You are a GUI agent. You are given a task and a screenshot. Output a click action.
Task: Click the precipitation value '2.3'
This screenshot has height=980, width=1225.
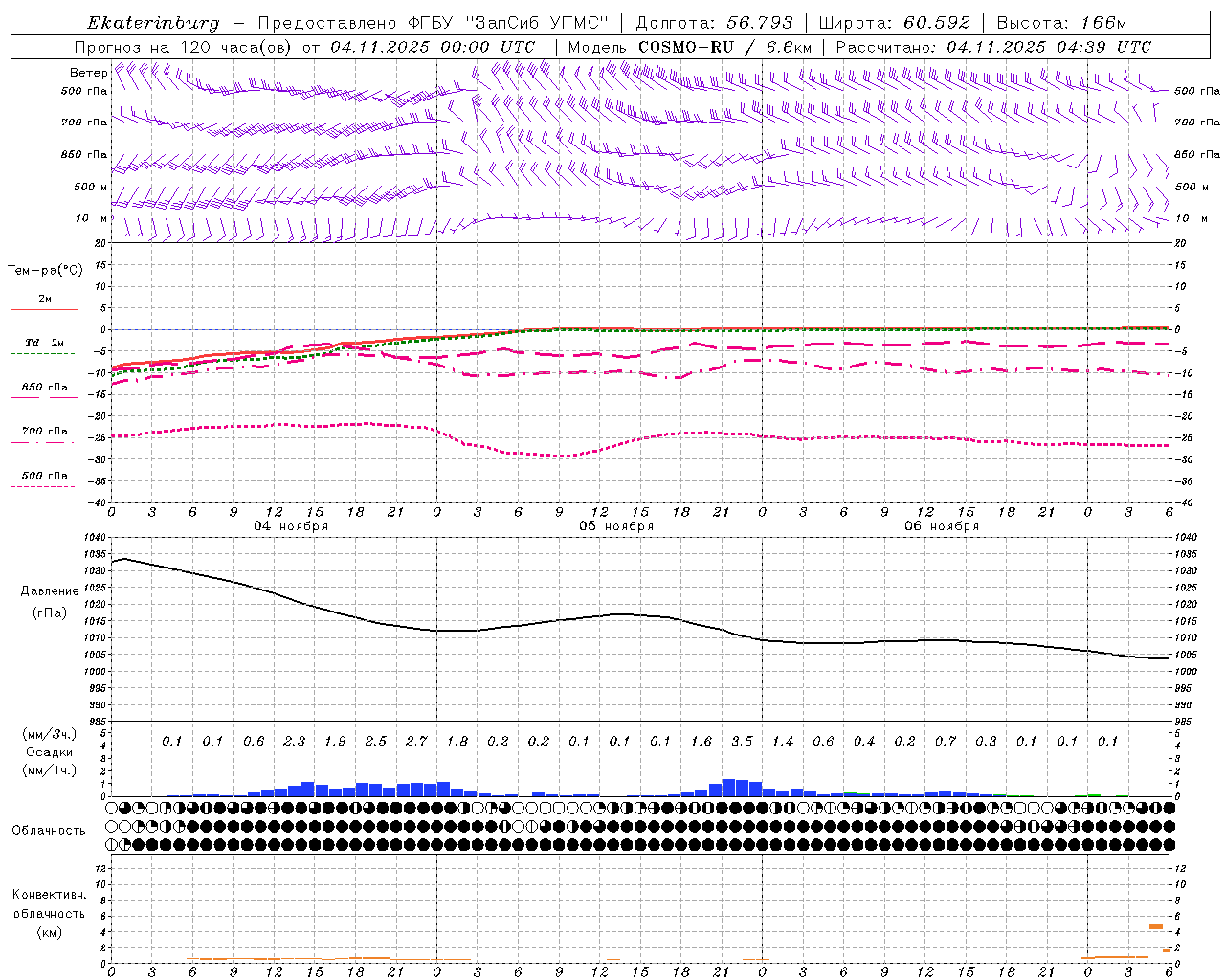point(294,741)
